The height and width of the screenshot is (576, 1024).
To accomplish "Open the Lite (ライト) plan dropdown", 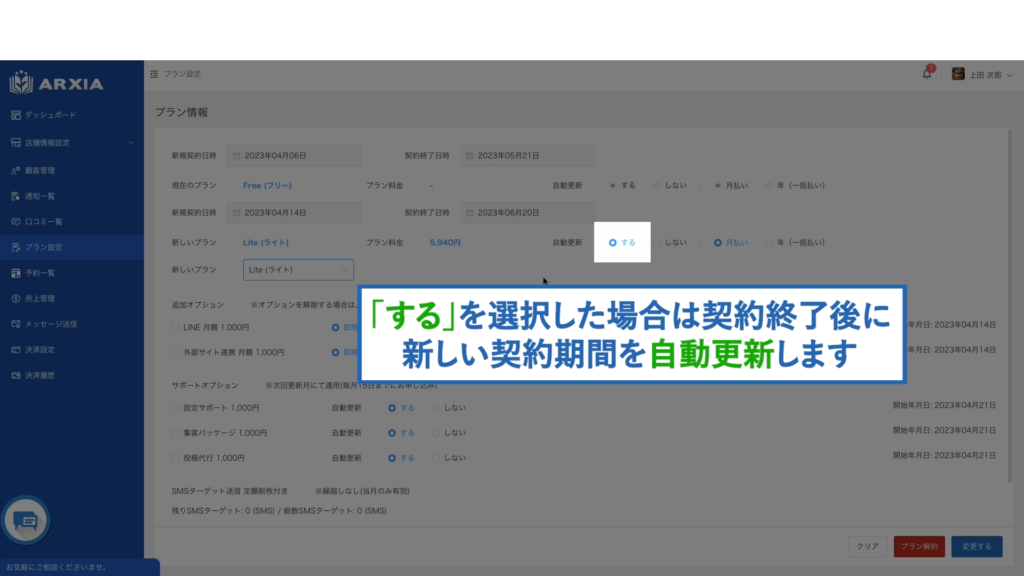I will click(298, 270).
